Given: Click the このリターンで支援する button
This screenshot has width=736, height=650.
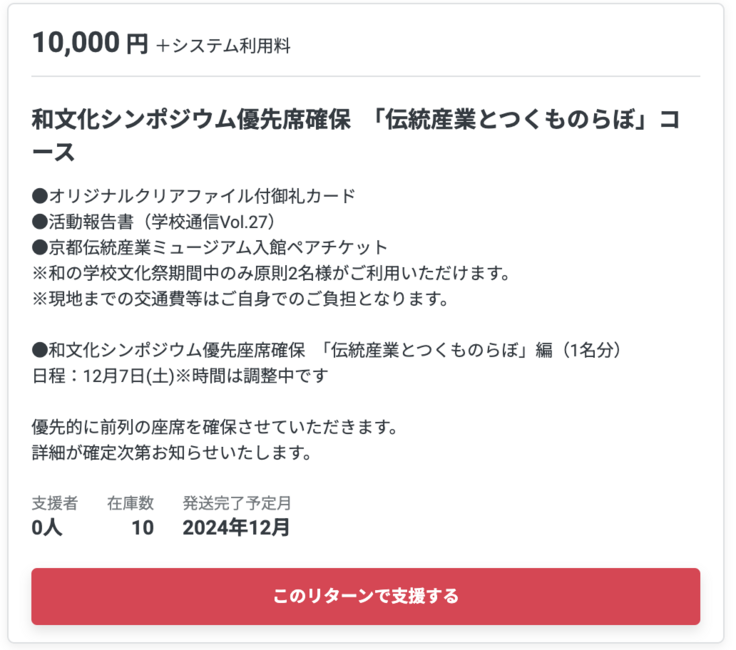Looking at the screenshot, I should 366,596.
